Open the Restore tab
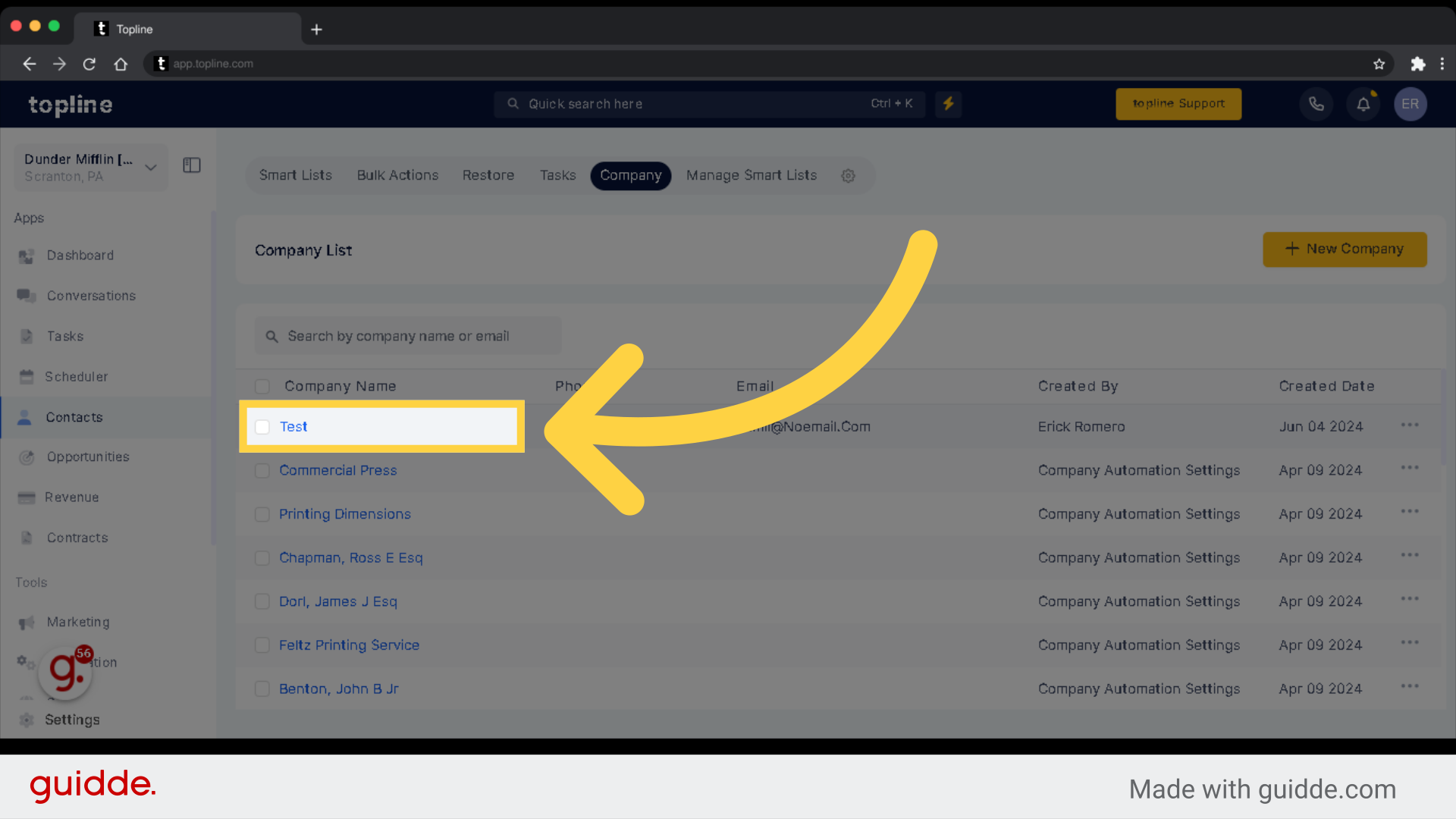The image size is (1456, 819). point(488,176)
